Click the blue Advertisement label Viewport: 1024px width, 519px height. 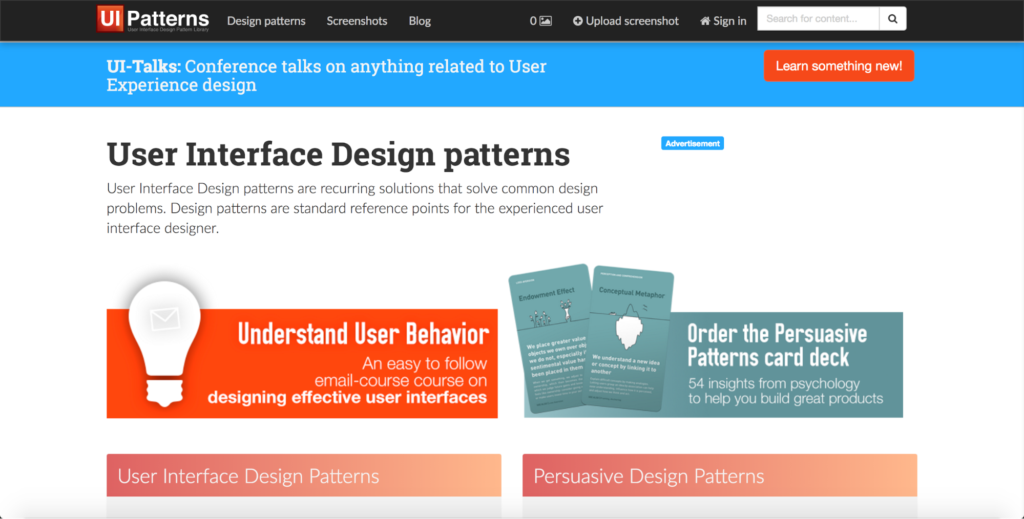pos(692,144)
